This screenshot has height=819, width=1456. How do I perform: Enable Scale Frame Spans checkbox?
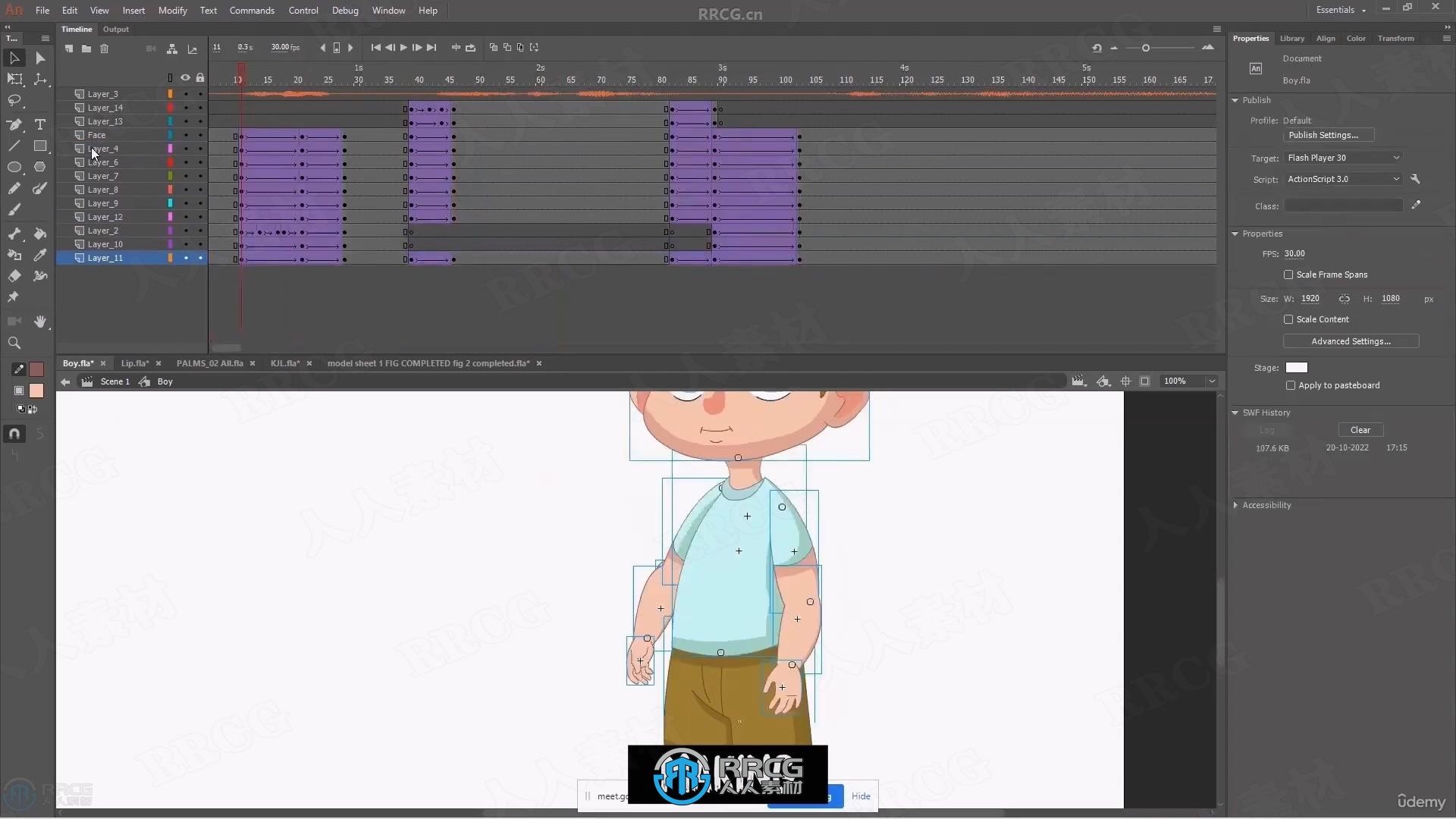click(x=1288, y=275)
